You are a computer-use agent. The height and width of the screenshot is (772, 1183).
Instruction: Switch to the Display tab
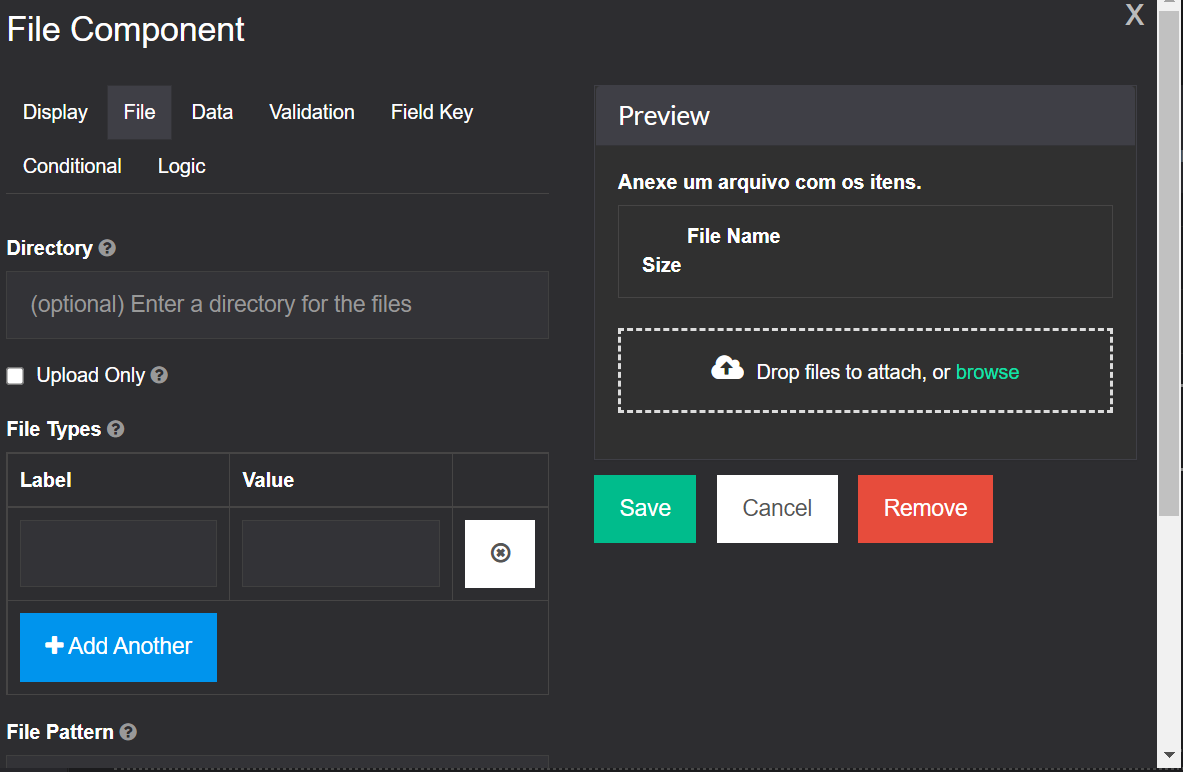point(55,112)
